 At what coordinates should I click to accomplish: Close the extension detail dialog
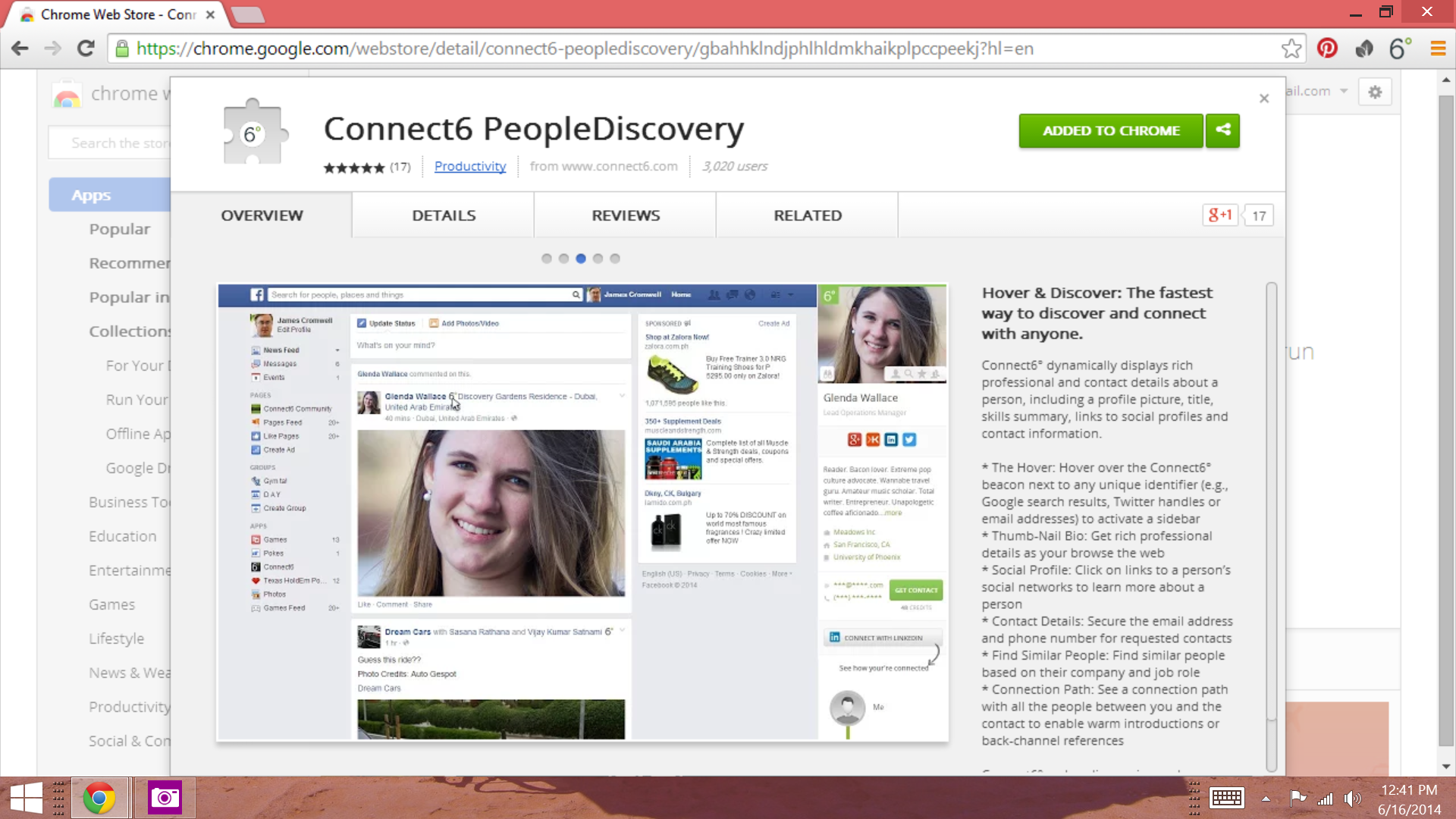[x=1264, y=98]
